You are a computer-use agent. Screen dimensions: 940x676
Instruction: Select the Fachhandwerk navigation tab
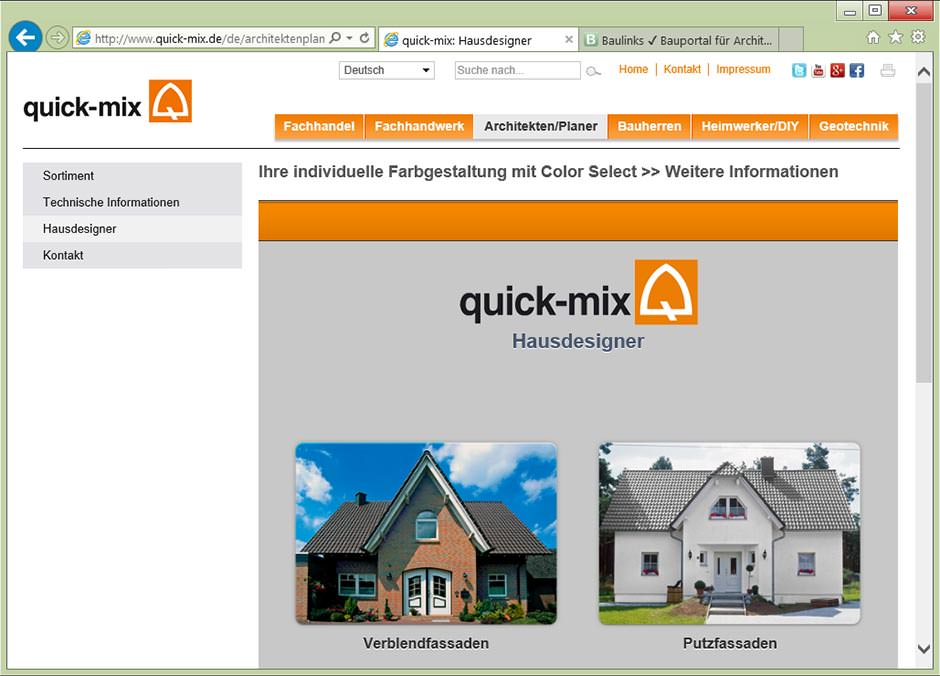[419, 126]
